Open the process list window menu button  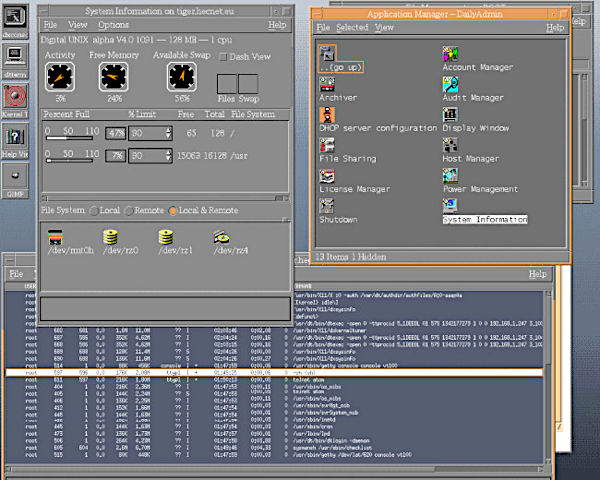tap(10, 260)
